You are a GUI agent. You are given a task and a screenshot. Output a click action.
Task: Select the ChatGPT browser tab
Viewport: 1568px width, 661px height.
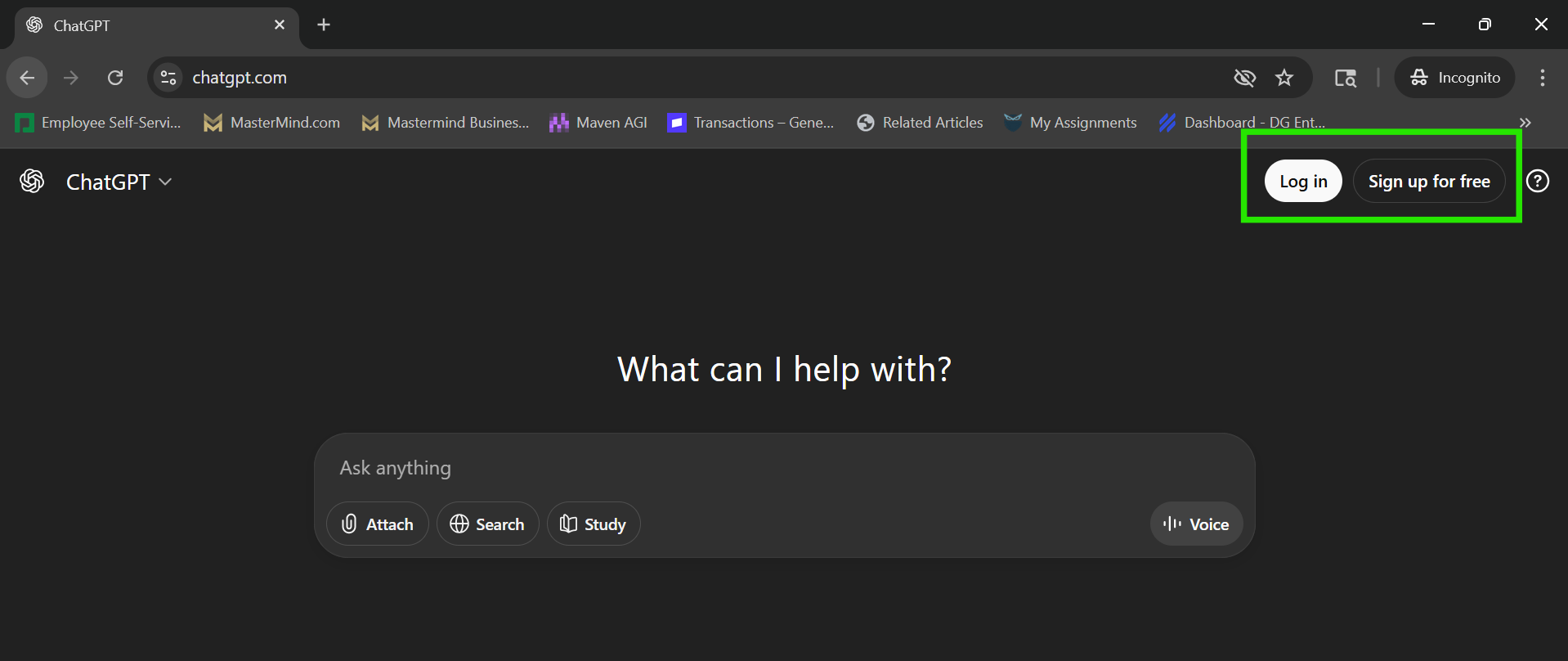pos(157,25)
